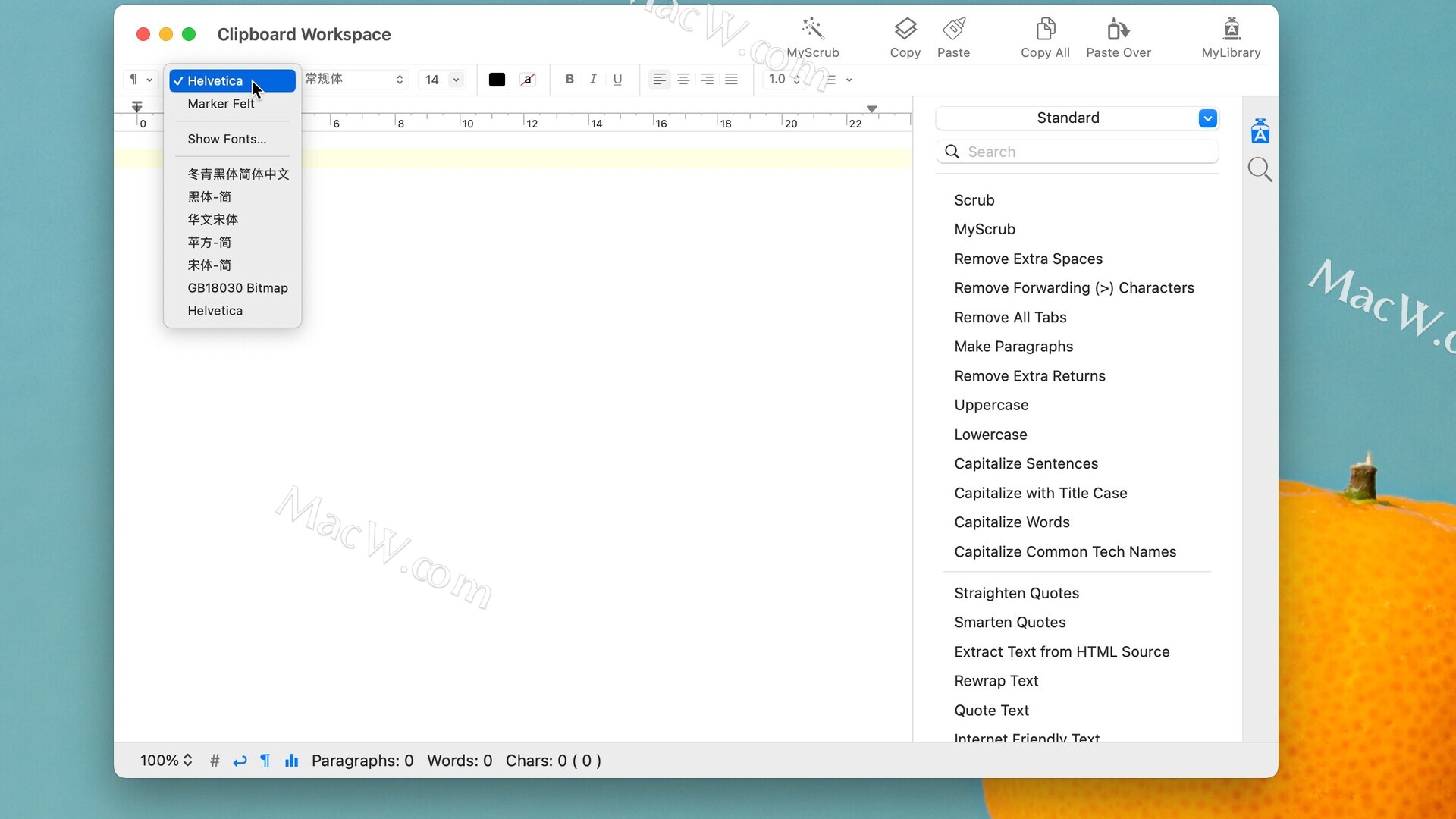This screenshot has width=1456, height=819.
Task: Click the Search field in scrub panel
Action: (1084, 152)
